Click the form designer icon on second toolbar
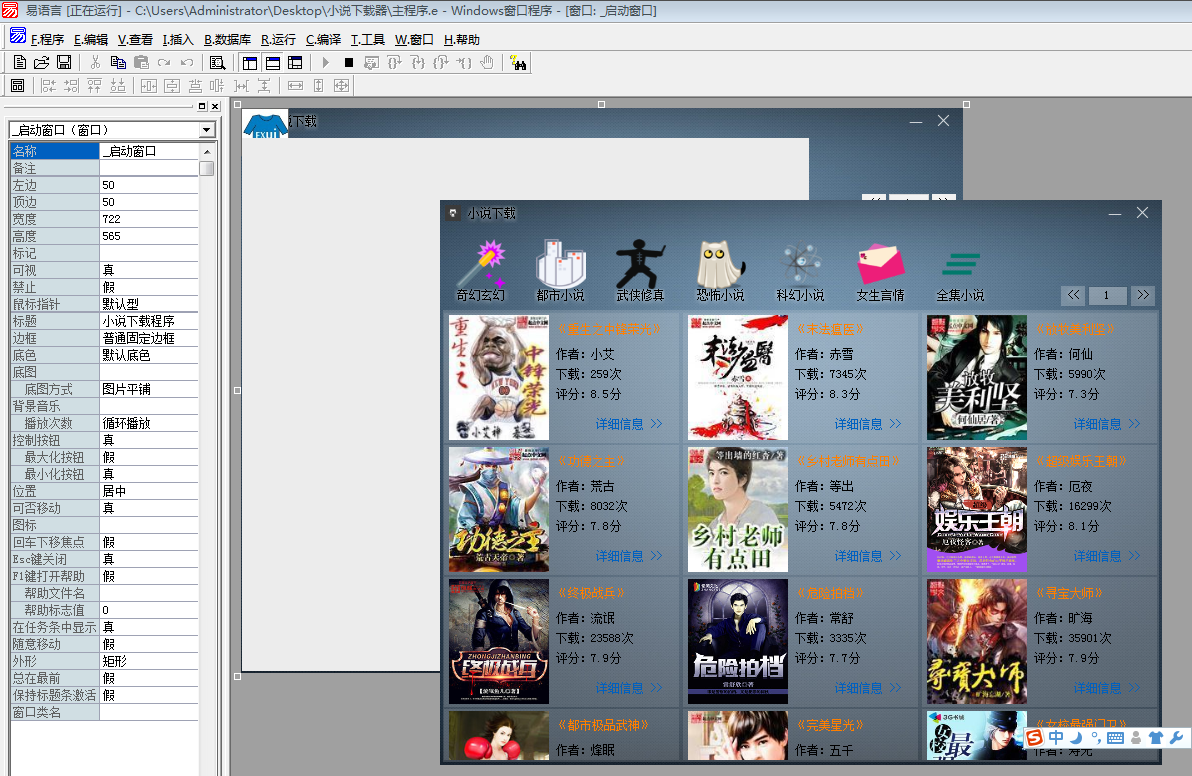 (x=17, y=86)
